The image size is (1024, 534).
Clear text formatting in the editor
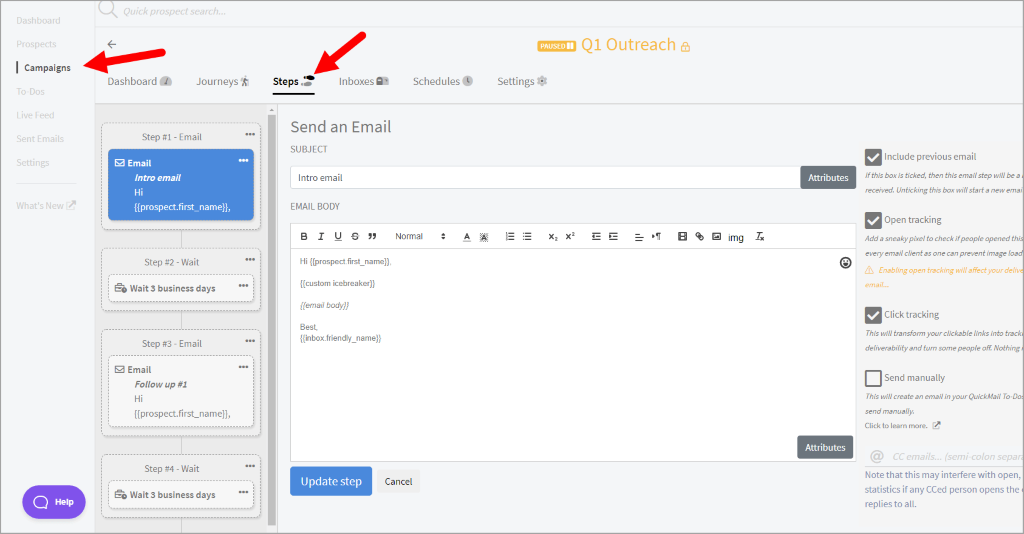[760, 236]
